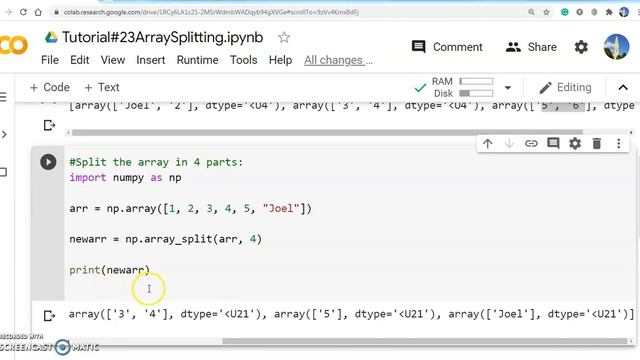Go to browser home page
Image resolution: width=640 pixels, height=360 pixels.
tap(38, 12)
